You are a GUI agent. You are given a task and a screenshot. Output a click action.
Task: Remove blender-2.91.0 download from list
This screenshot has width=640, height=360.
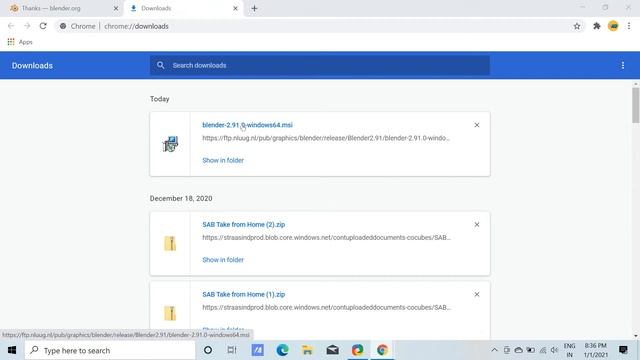tap(477, 125)
